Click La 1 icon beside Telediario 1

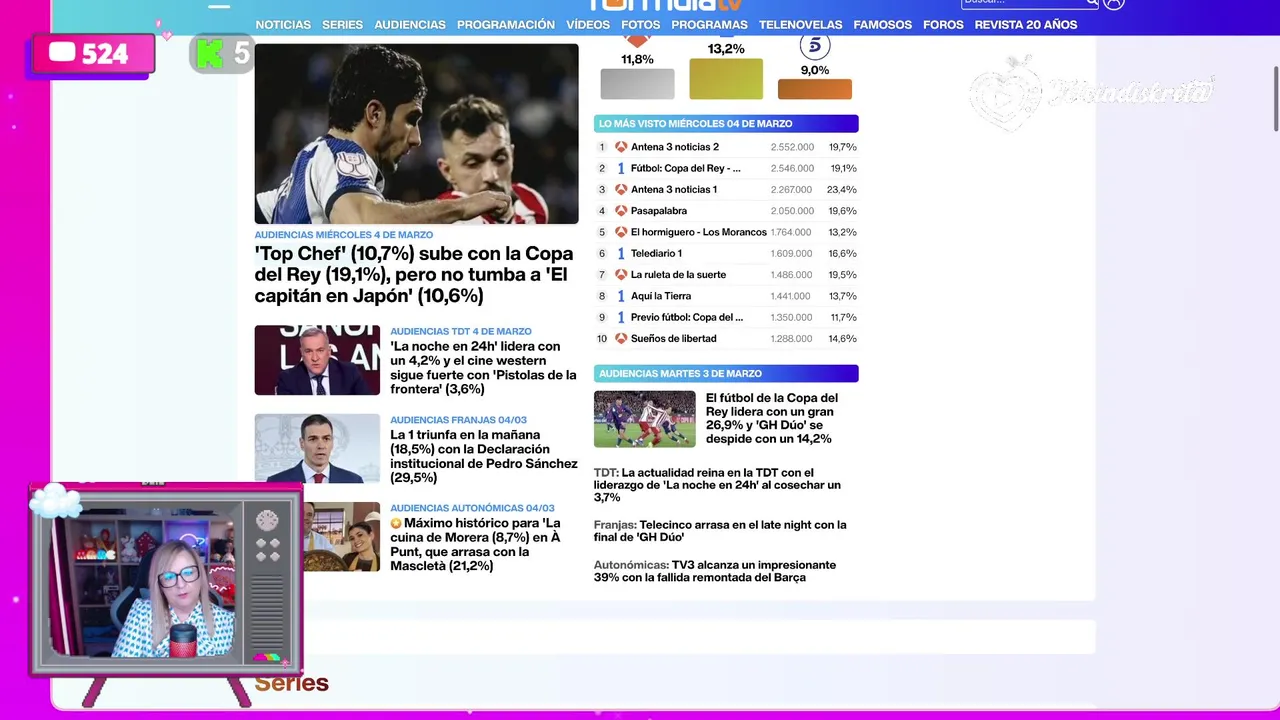[x=621, y=253]
